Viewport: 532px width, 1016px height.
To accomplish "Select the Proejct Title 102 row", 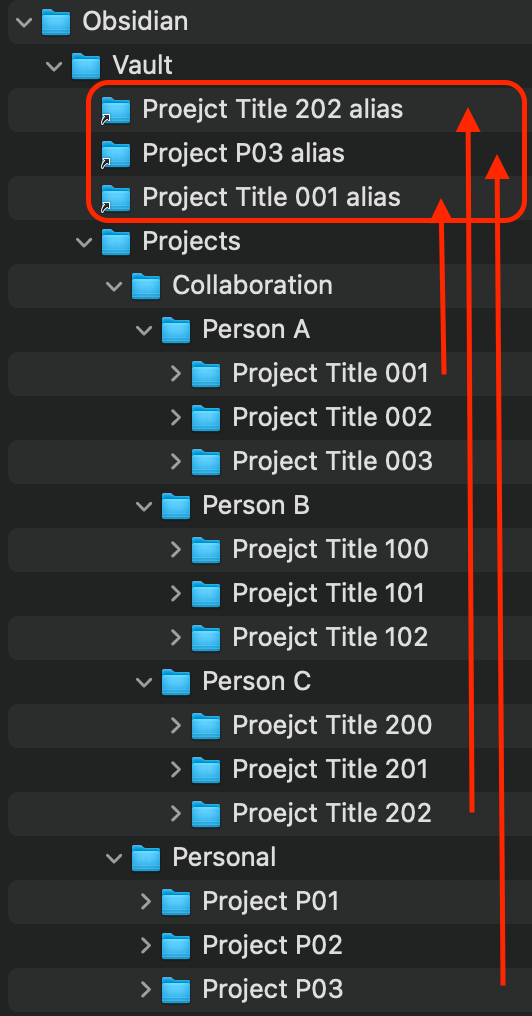I will point(270,638).
